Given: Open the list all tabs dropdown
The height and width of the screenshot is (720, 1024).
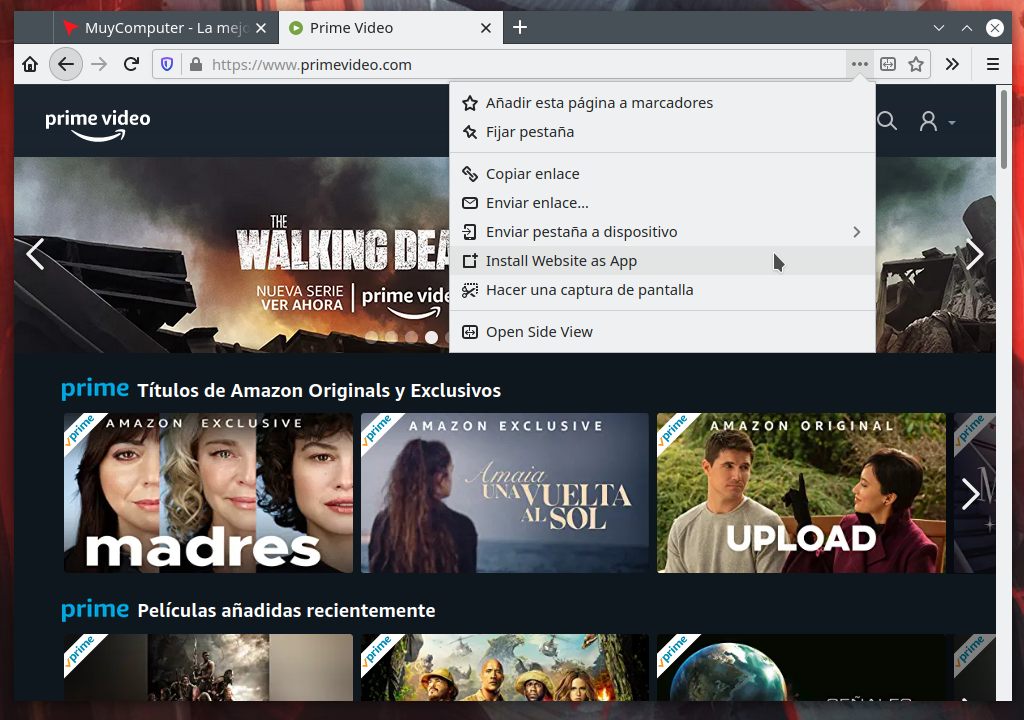Looking at the screenshot, I should (x=939, y=28).
